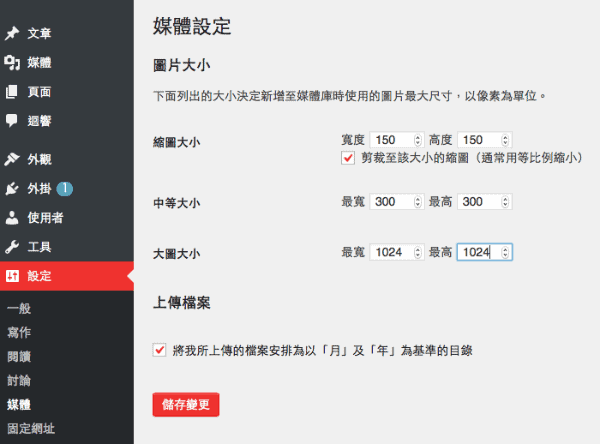The image size is (600, 444).
Task: Click the stepper on 中等大小 最高 field
Action: tap(505, 202)
